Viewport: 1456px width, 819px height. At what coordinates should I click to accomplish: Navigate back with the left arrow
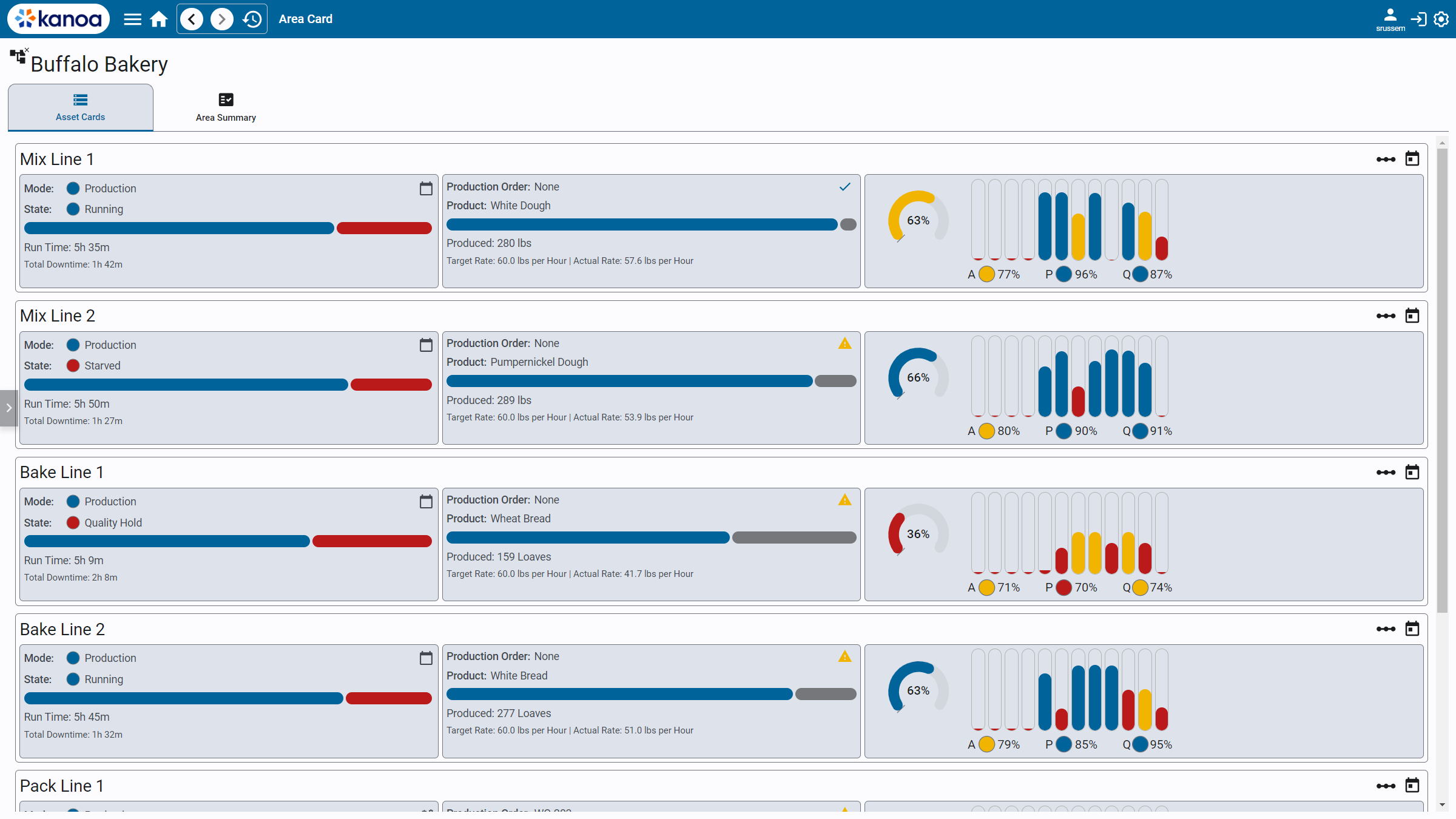[x=192, y=19]
